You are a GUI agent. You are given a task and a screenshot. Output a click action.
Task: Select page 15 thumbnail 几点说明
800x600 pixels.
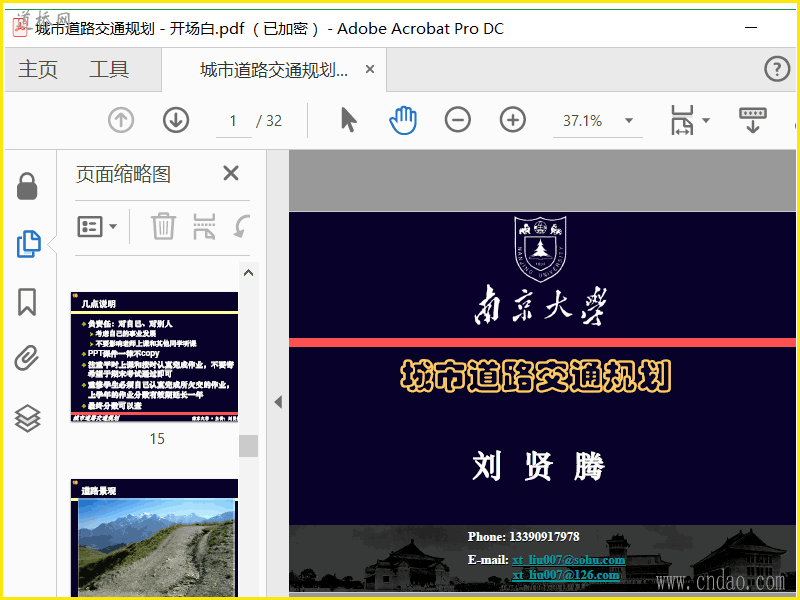(154, 357)
